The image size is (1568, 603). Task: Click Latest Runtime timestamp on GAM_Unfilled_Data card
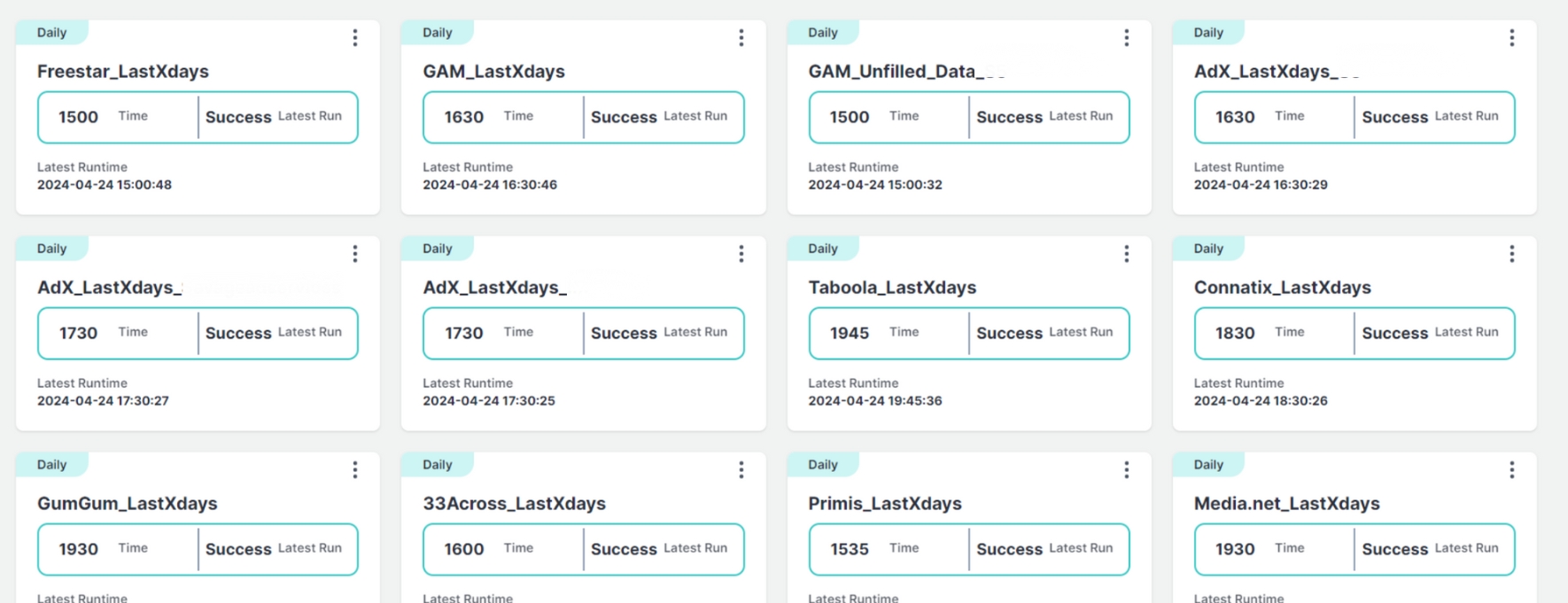pyautogui.click(x=874, y=185)
